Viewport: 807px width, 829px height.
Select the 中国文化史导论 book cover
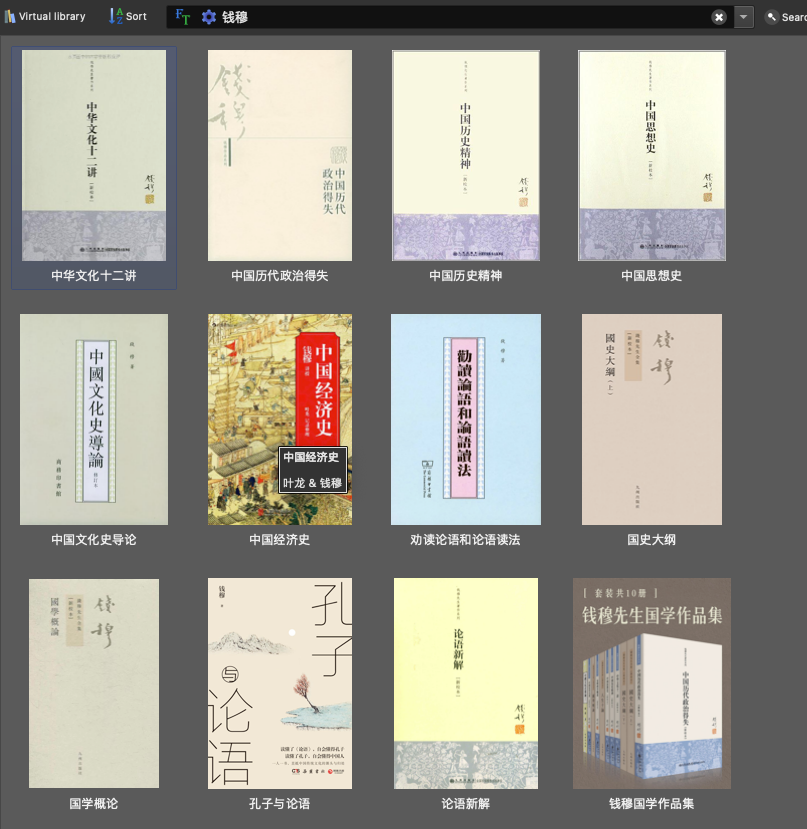(x=94, y=419)
